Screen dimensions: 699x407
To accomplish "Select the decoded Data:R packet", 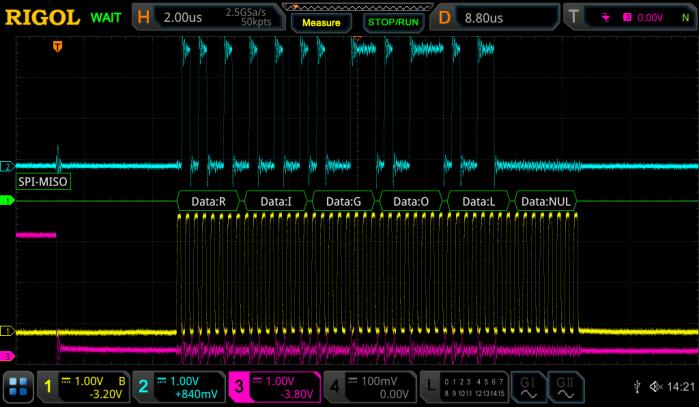I will [x=208, y=201].
